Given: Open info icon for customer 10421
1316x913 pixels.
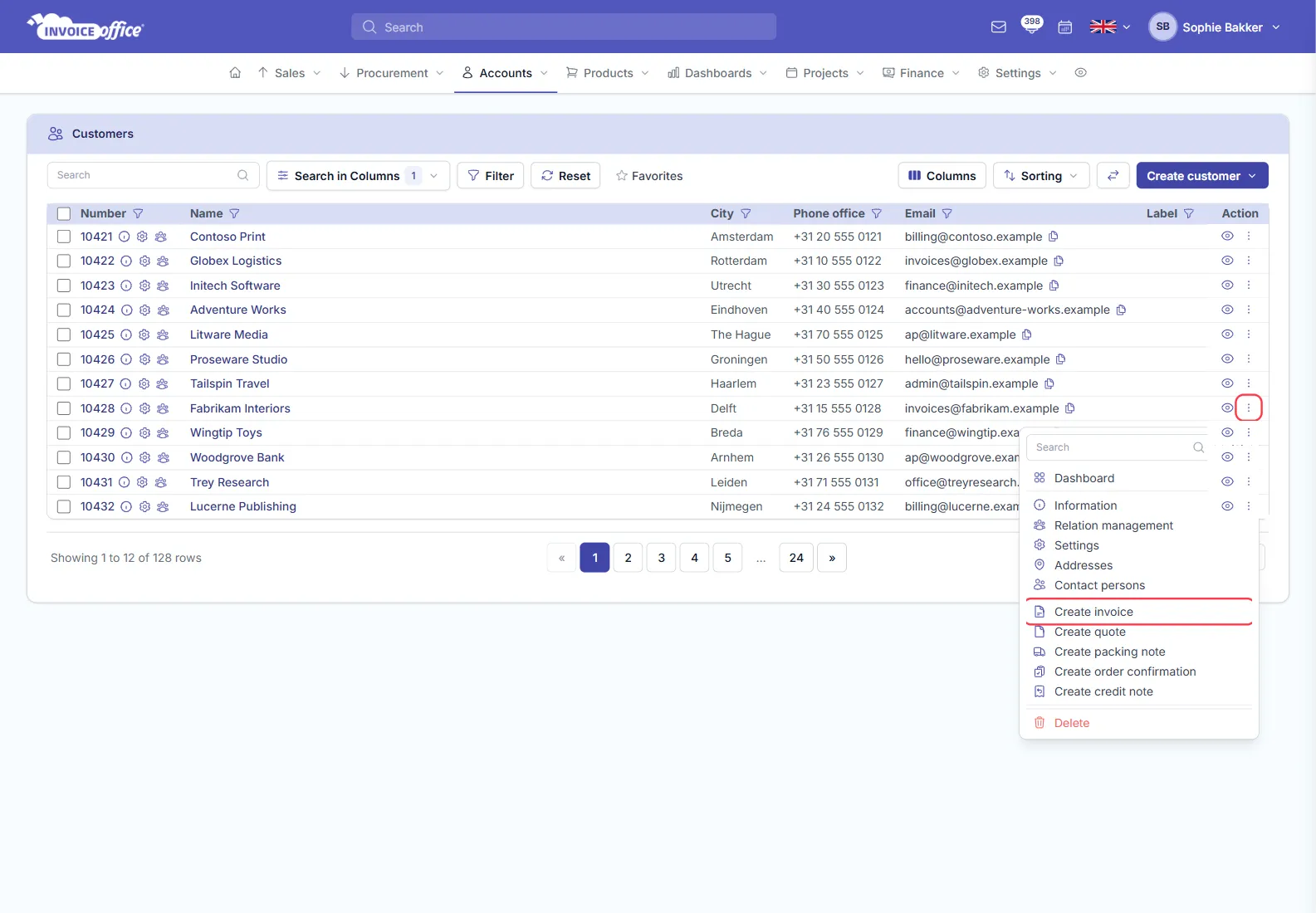Looking at the screenshot, I should 125,237.
